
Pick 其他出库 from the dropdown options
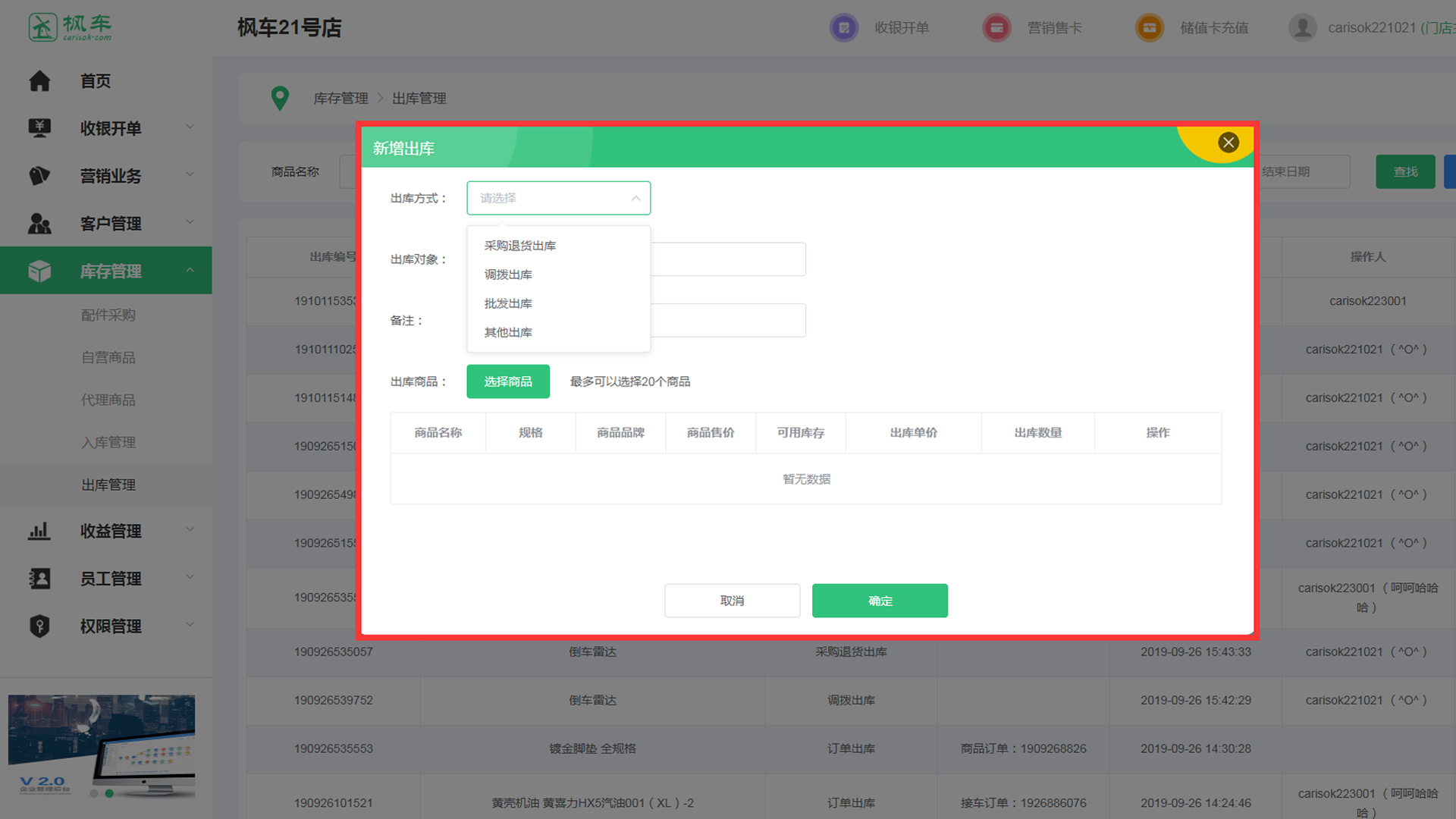tap(508, 332)
